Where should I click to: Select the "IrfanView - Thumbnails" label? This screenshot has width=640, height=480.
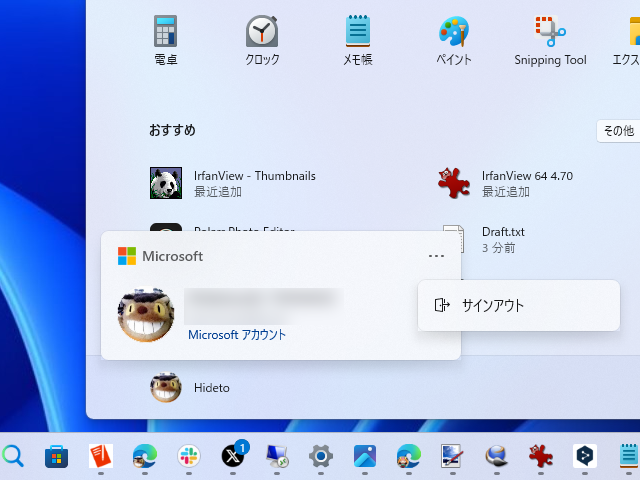coord(255,176)
